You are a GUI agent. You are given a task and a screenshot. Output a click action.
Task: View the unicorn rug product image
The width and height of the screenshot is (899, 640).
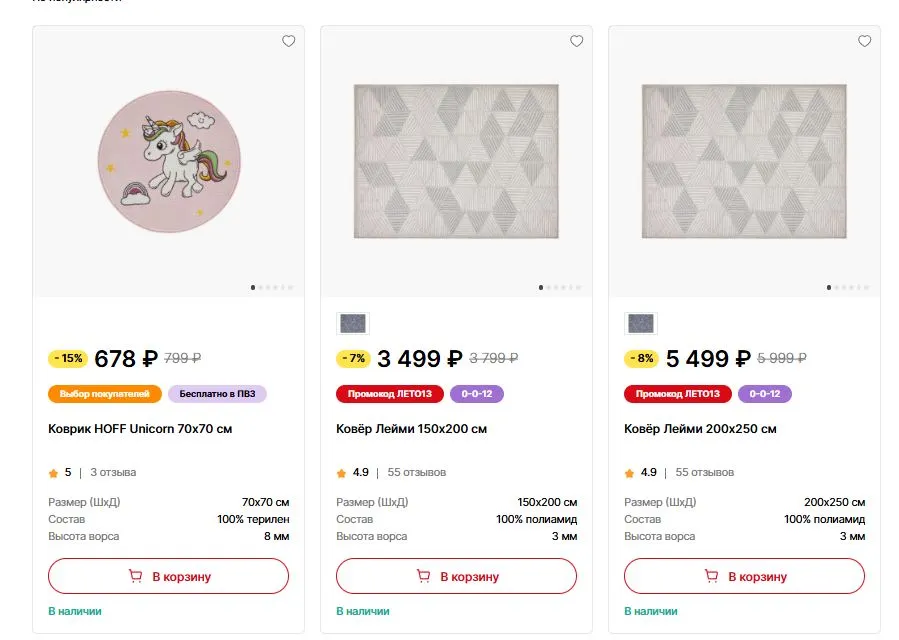(x=169, y=161)
